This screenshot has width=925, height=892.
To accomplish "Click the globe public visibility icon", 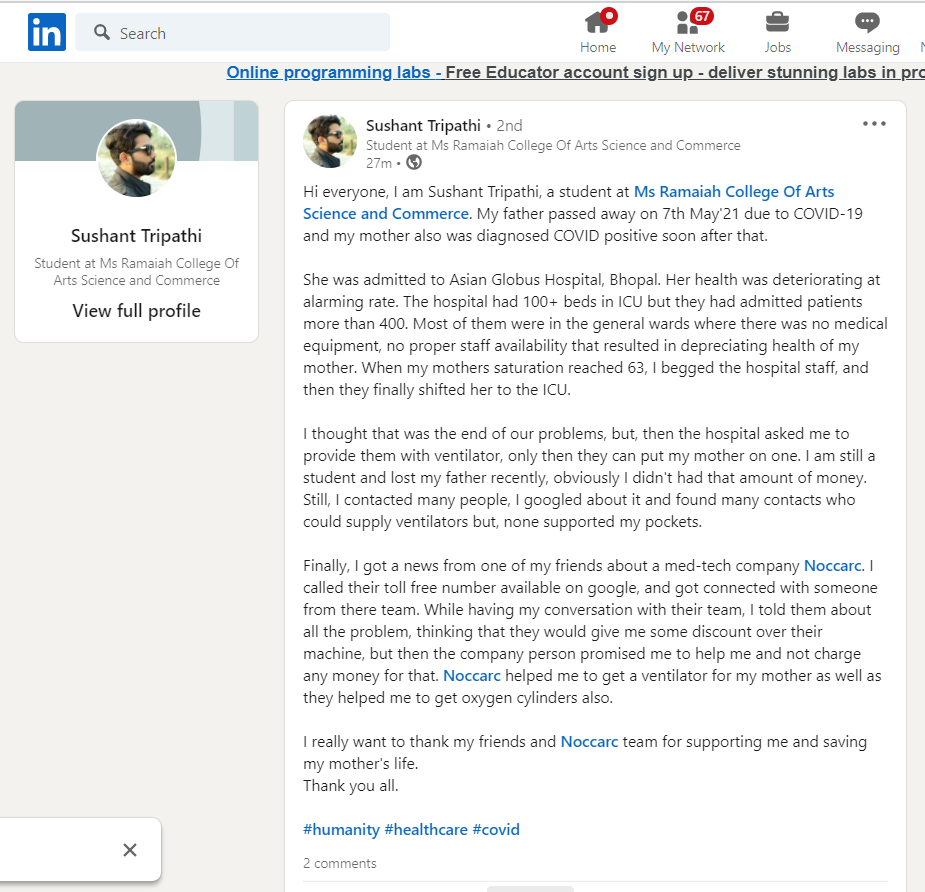I will (414, 162).
